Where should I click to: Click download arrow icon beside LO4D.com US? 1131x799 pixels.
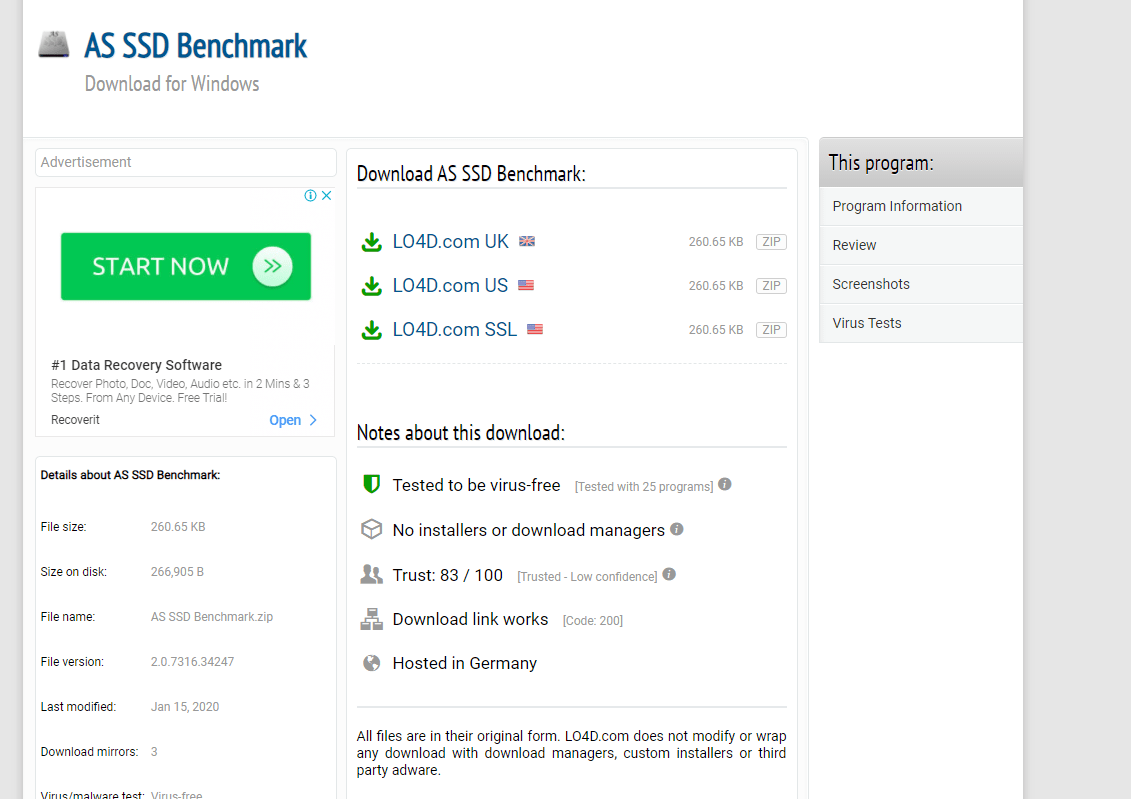[371, 286]
